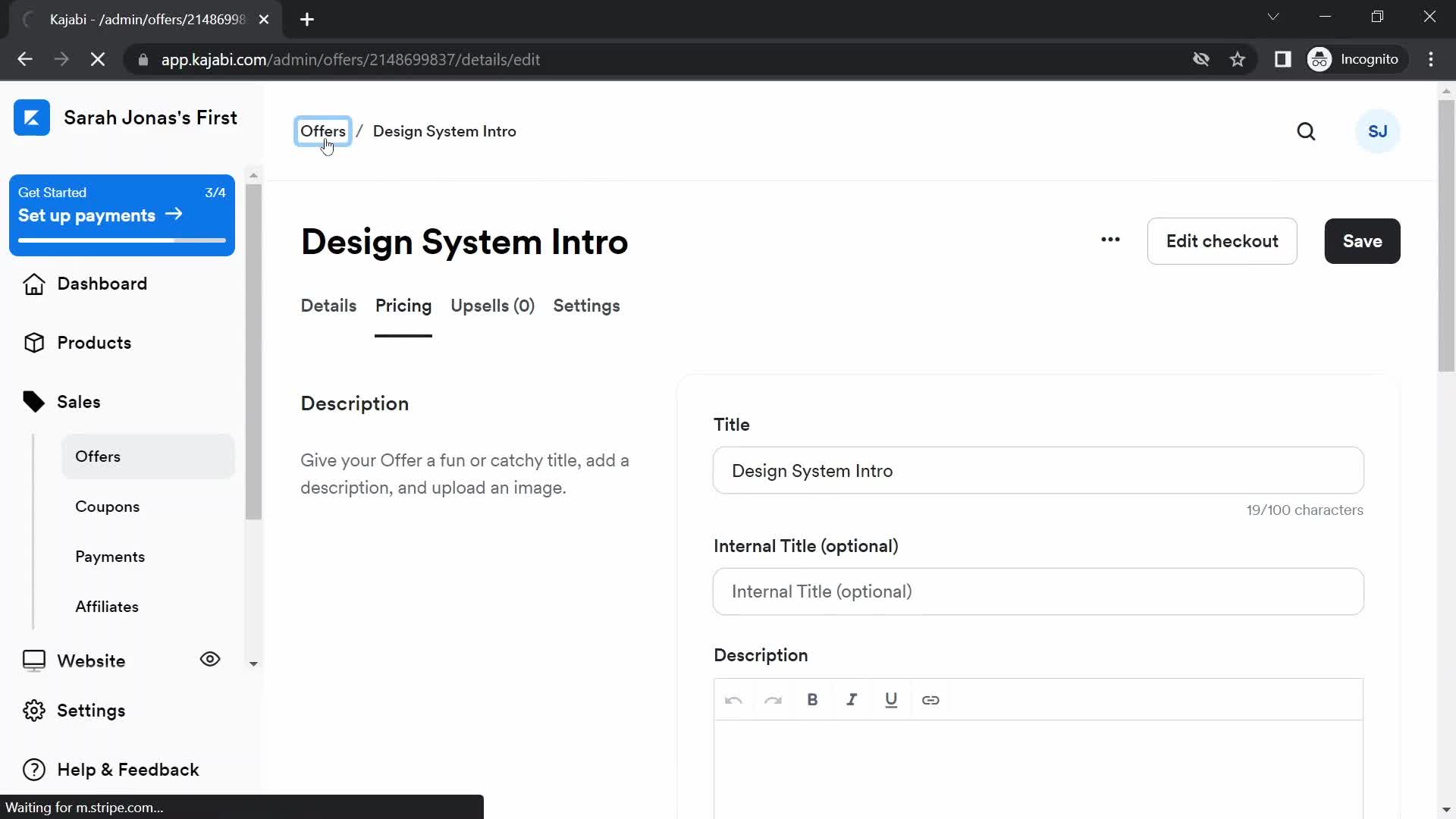The width and height of the screenshot is (1456, 819).
Task: Click the undo icon in description editor
Action: click(x=733, y=700)
